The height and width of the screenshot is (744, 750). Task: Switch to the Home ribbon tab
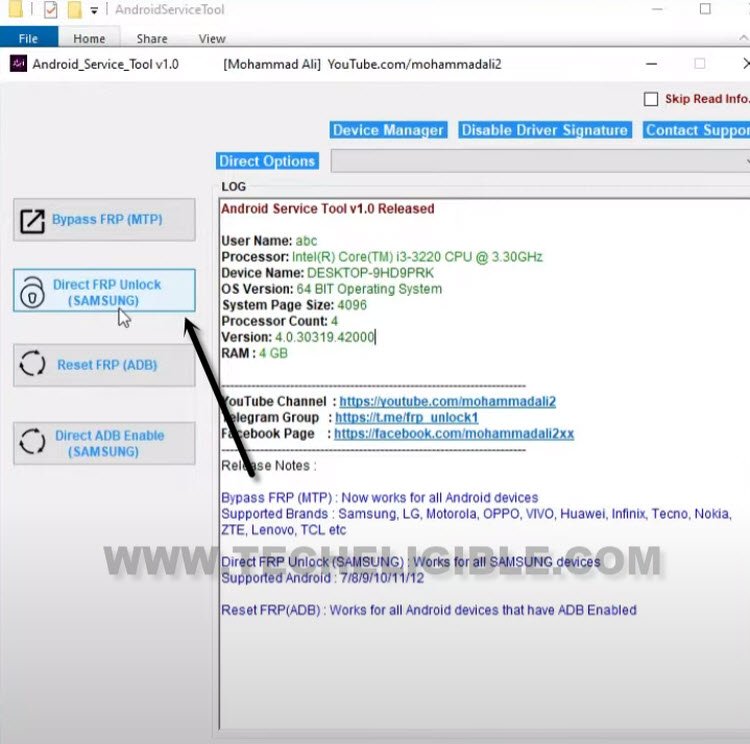[x=89, y=38]
